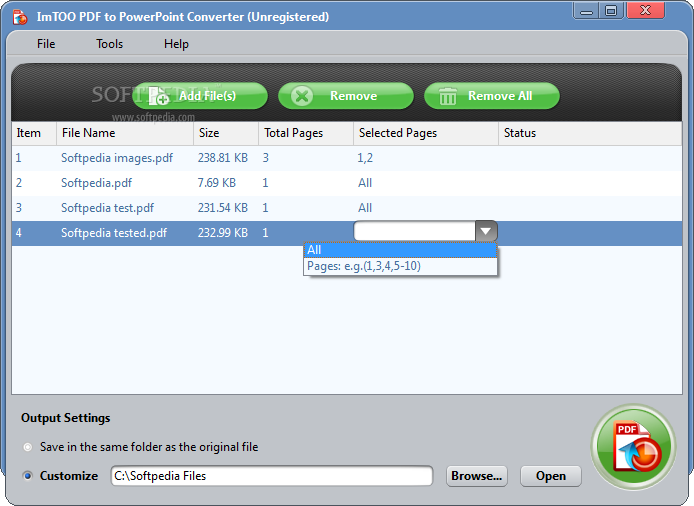
Task: Open the Help menu
Action: click(x=176, y=44)
